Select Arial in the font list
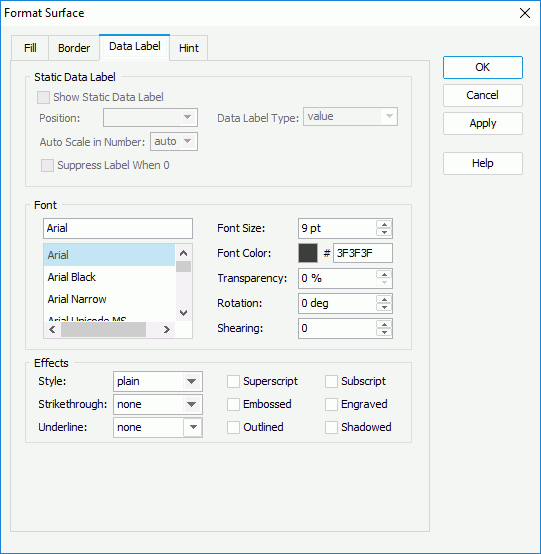This screenshot has height=554, width=541. (109, 255)
